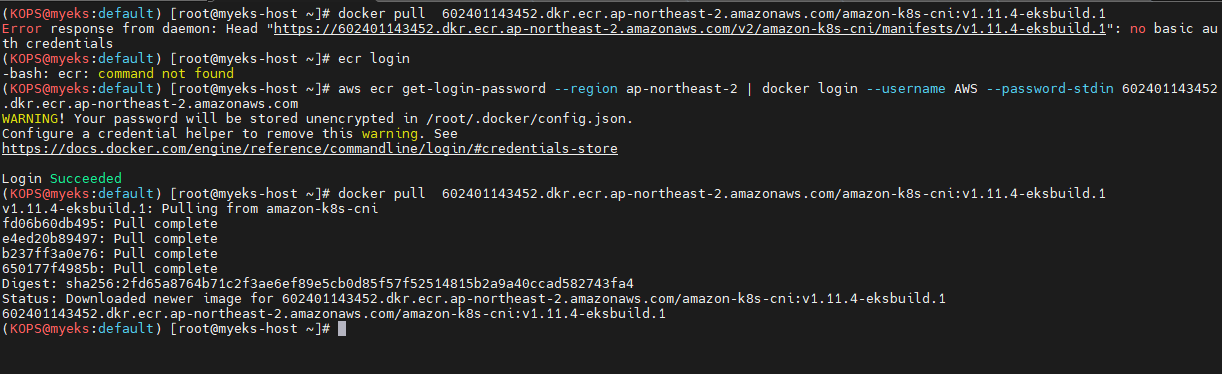Click layer 650177f4985b Pull complete line
The width and height of the screenshot is (1222, 374).
pos(110,268)
